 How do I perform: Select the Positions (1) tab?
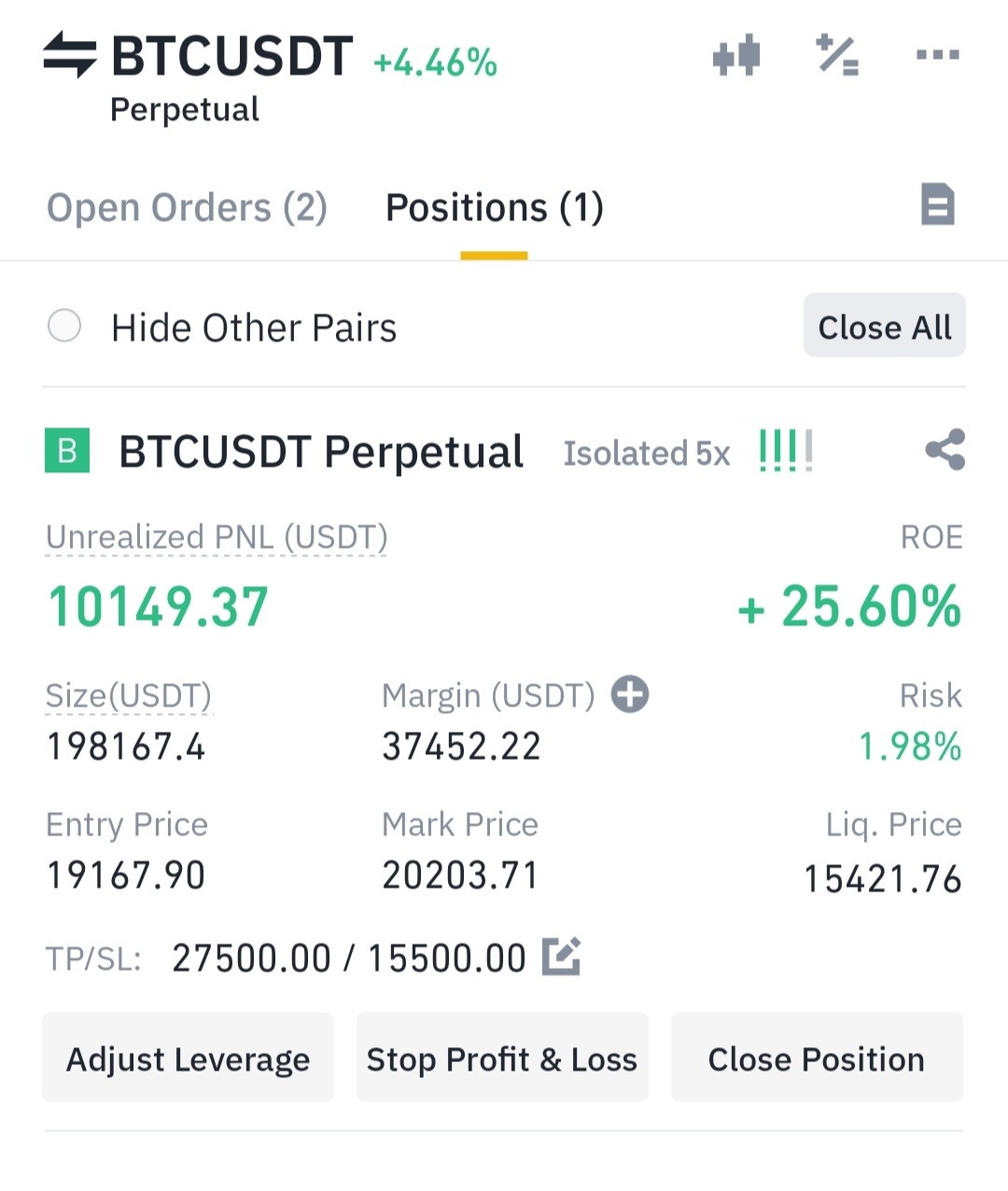click(x=495, y=207)
